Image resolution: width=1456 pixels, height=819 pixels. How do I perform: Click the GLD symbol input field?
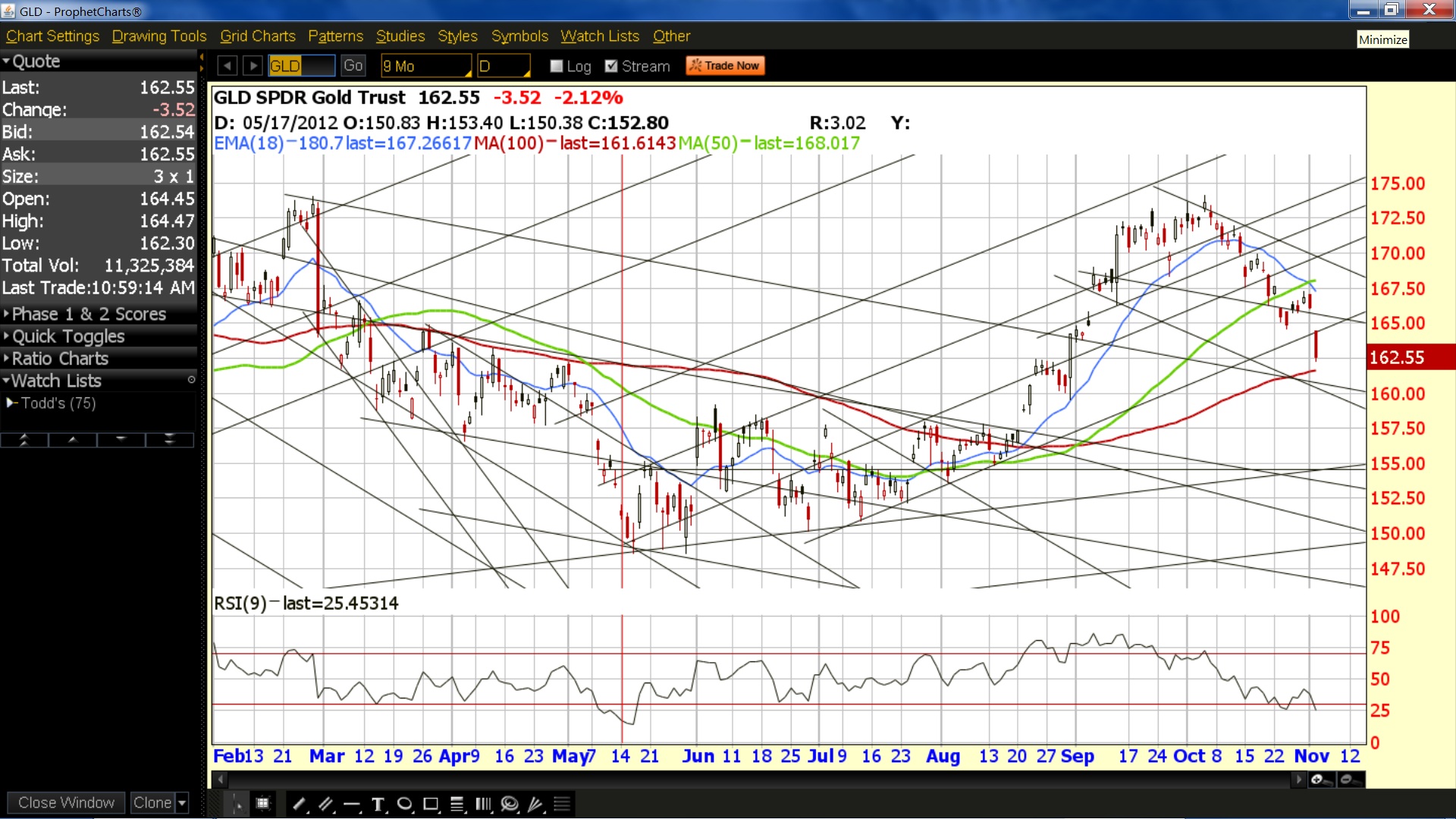302,66
